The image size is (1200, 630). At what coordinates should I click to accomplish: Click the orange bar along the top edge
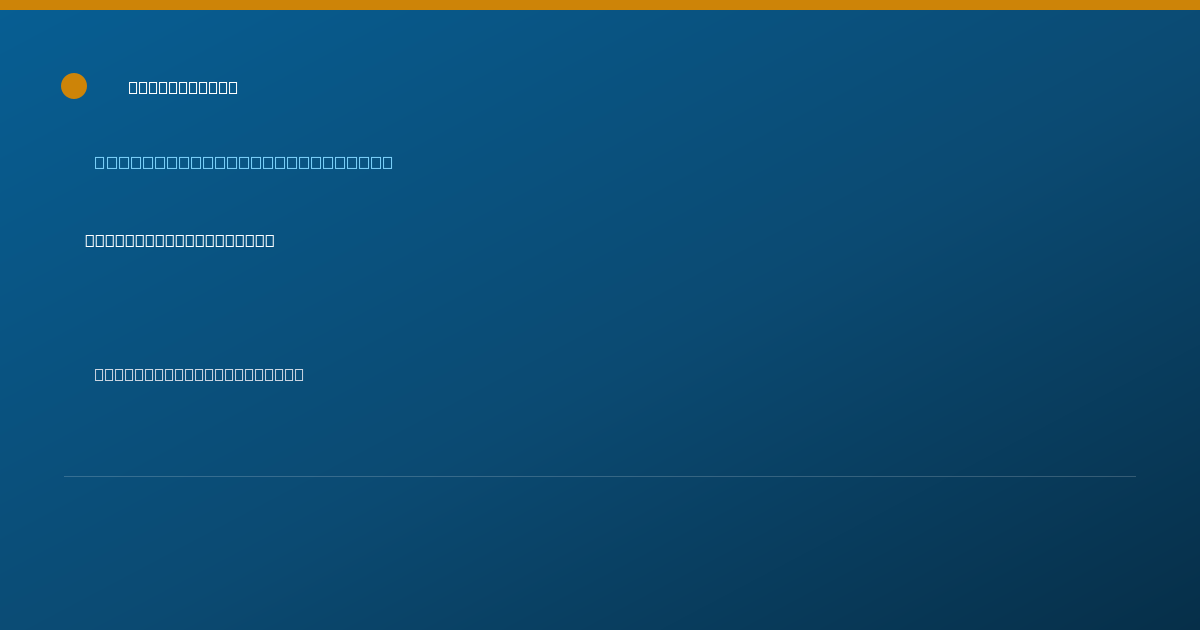coord(600,5)
